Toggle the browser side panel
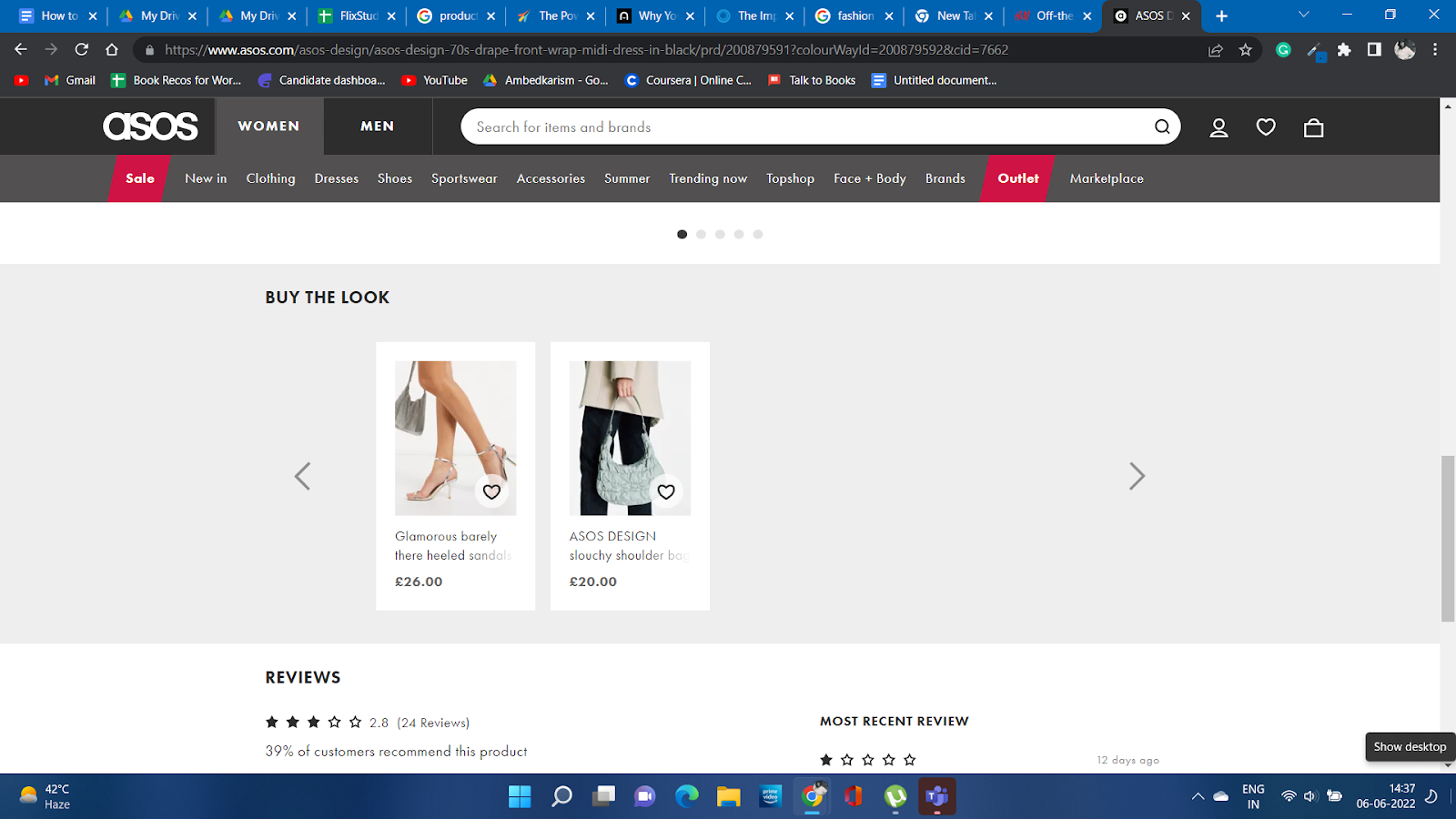Image resolution: width=1456 pixels, height=819 pixels. [1374, 50]
